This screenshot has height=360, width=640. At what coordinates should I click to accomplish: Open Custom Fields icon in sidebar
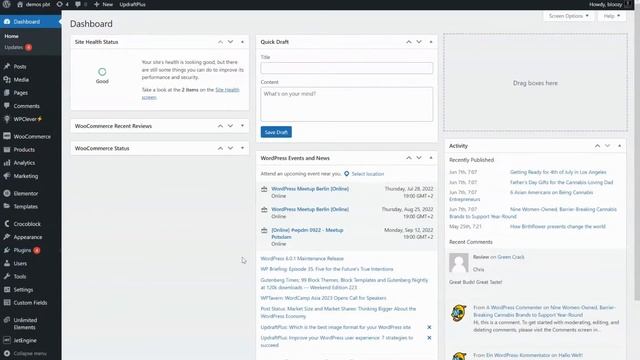pyautogui.click(x=7, y=302)
